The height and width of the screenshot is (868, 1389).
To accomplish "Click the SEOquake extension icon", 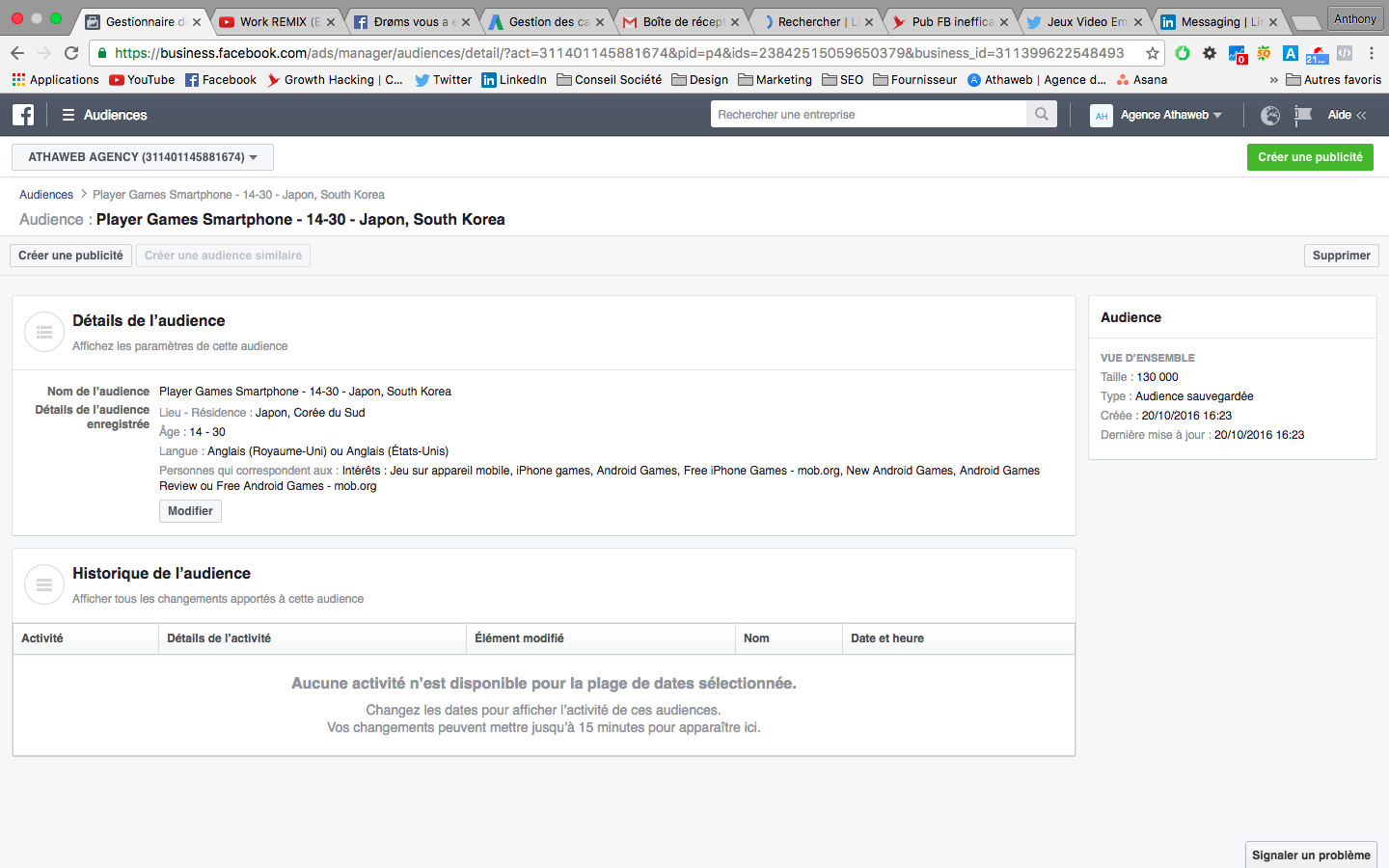I will 1264,53.
